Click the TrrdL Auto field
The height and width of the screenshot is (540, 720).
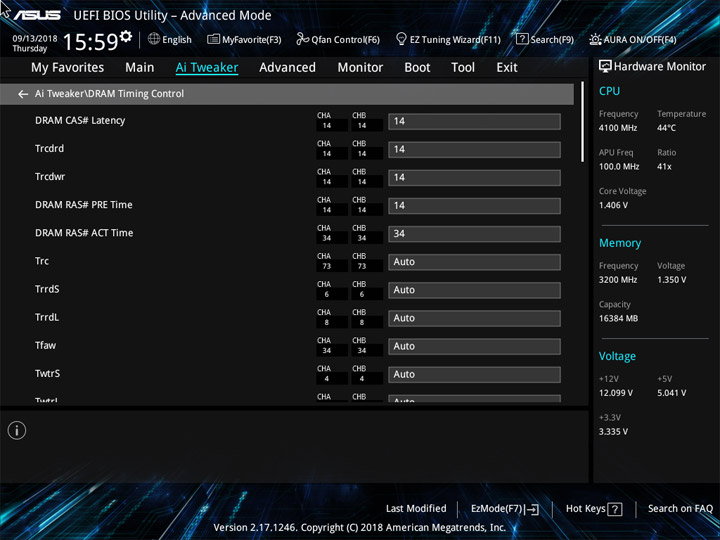[x=474, y=318]
